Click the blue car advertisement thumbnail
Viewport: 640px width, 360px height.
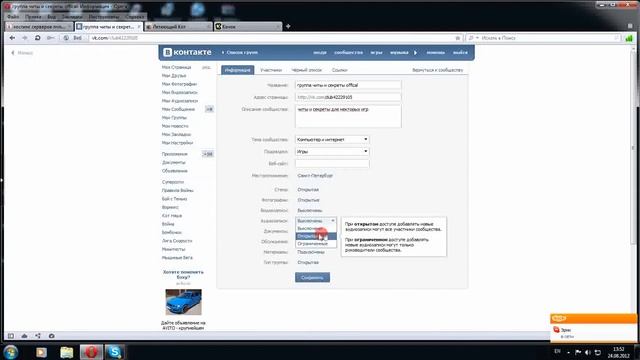tap(183, 302)
